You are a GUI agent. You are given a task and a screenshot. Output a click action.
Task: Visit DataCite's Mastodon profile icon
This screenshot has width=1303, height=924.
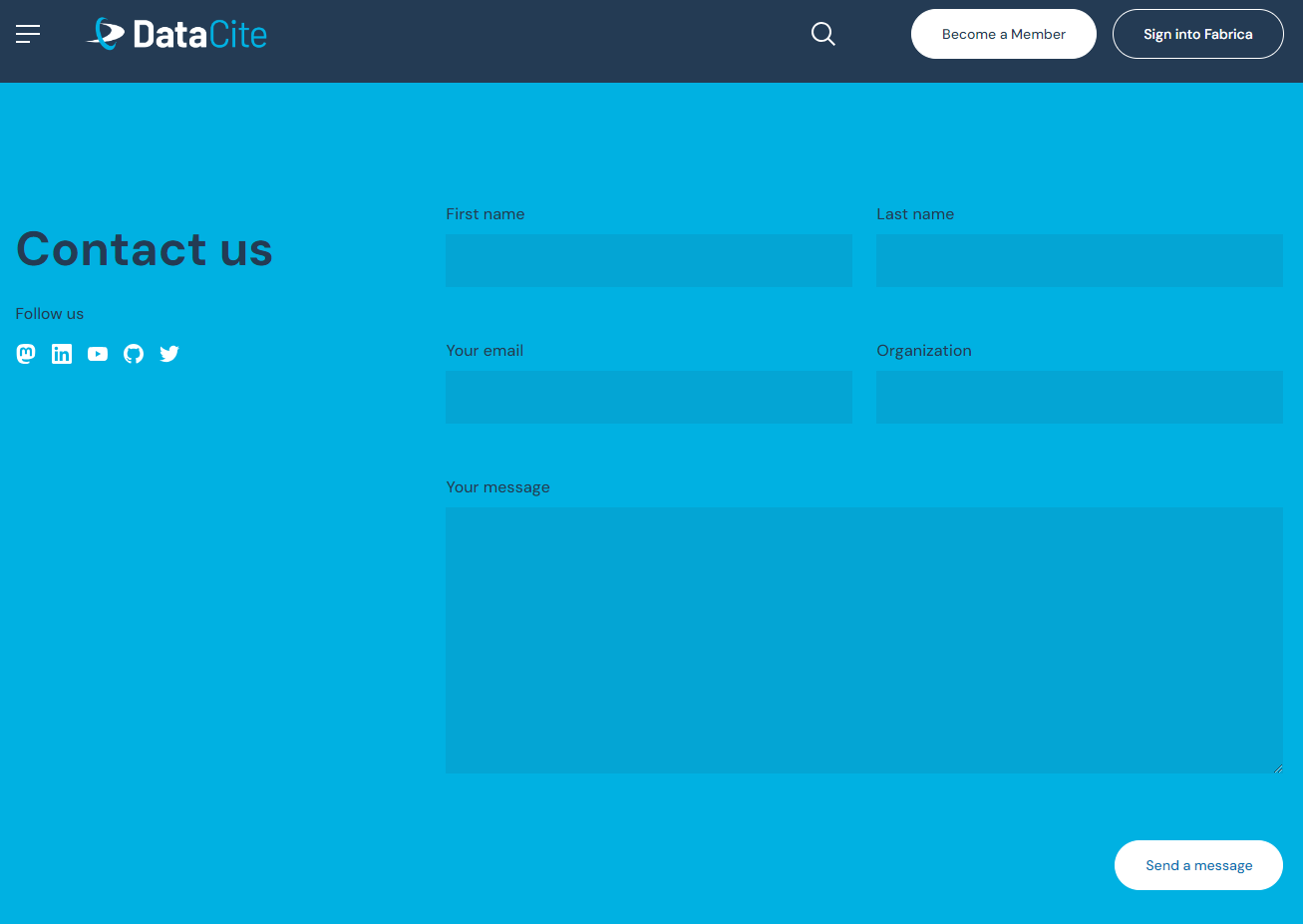click(26, 354)
